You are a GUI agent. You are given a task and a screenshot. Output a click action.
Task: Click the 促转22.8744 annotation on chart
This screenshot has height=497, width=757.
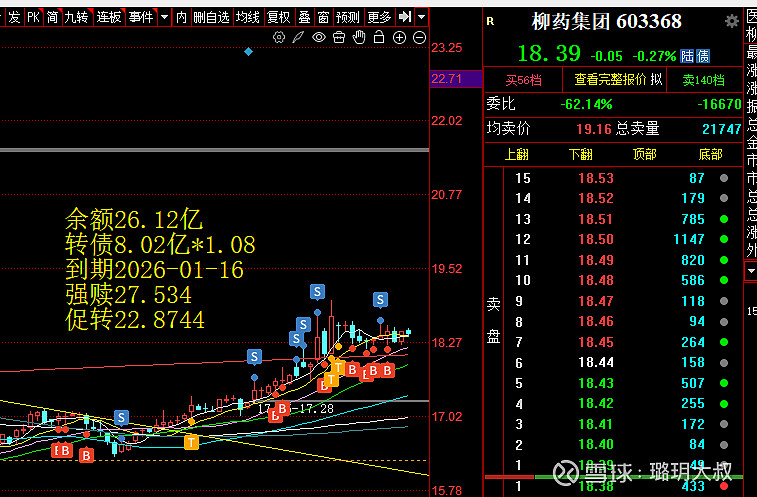click(135, 320)
